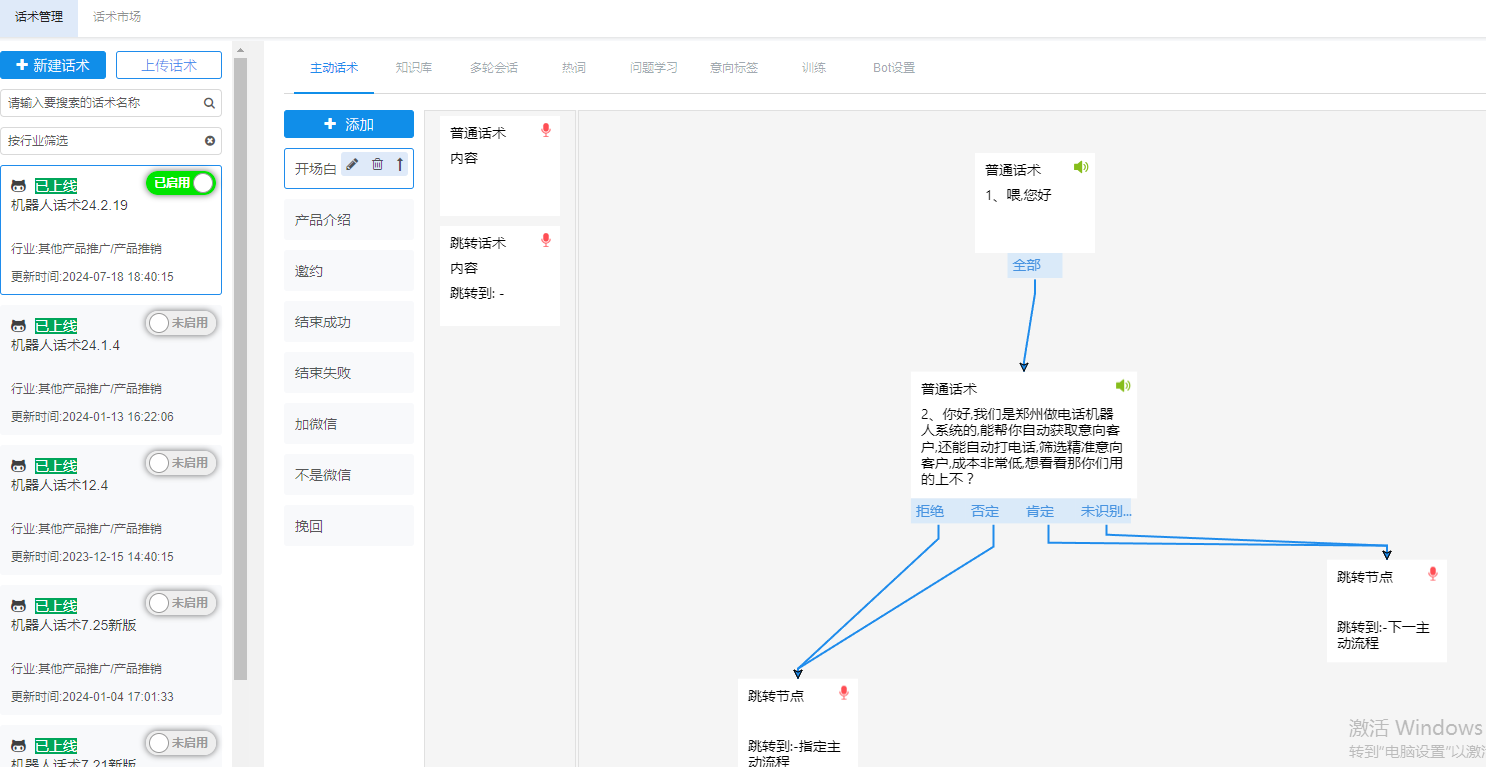Click red microphone icon on 下一主动流程 jump node
The image size is (1486, 767).
click(1432, 573)
